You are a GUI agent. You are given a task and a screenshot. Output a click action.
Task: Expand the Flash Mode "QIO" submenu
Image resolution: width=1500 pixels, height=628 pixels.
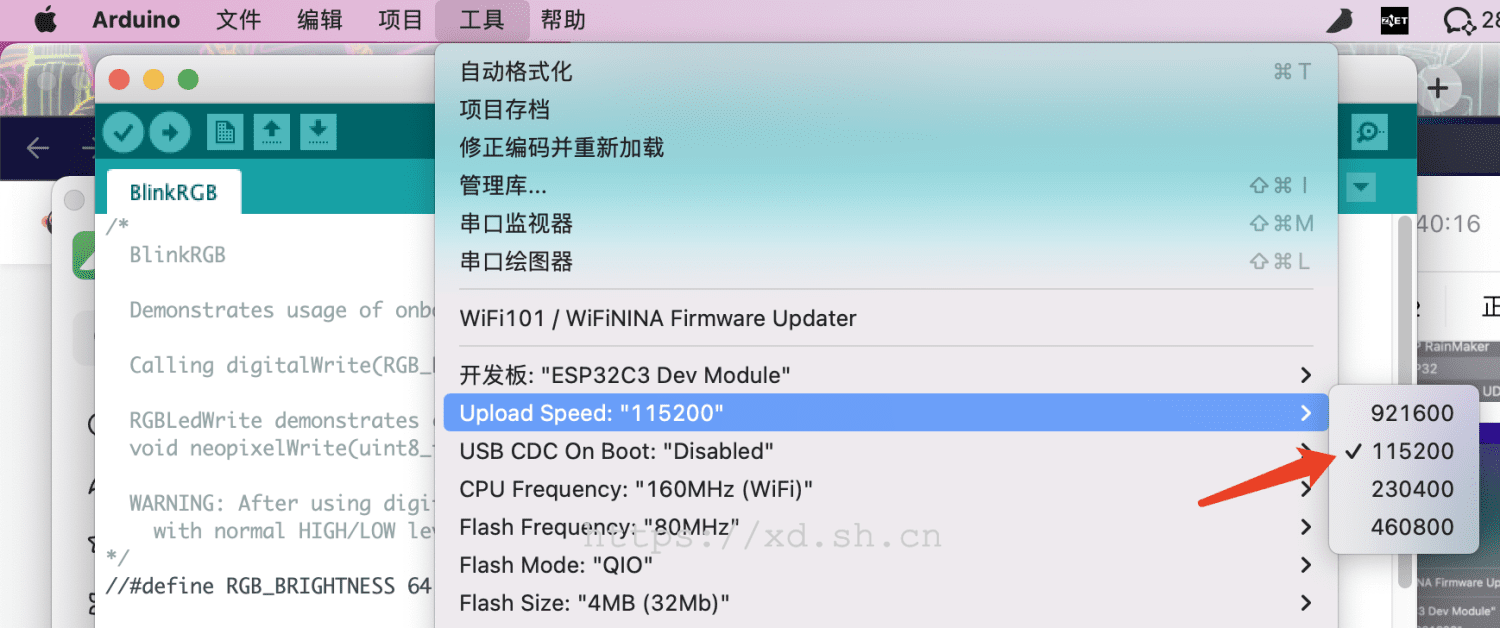(886, 565)
